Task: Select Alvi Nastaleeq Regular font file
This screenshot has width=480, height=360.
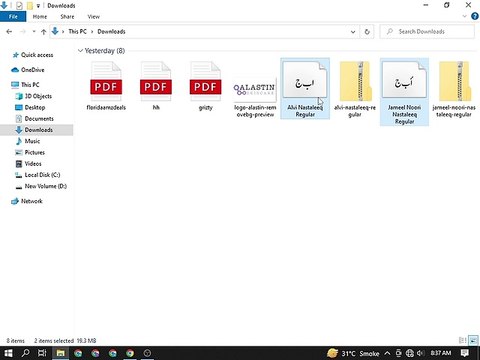Action: tap(305, 89)
